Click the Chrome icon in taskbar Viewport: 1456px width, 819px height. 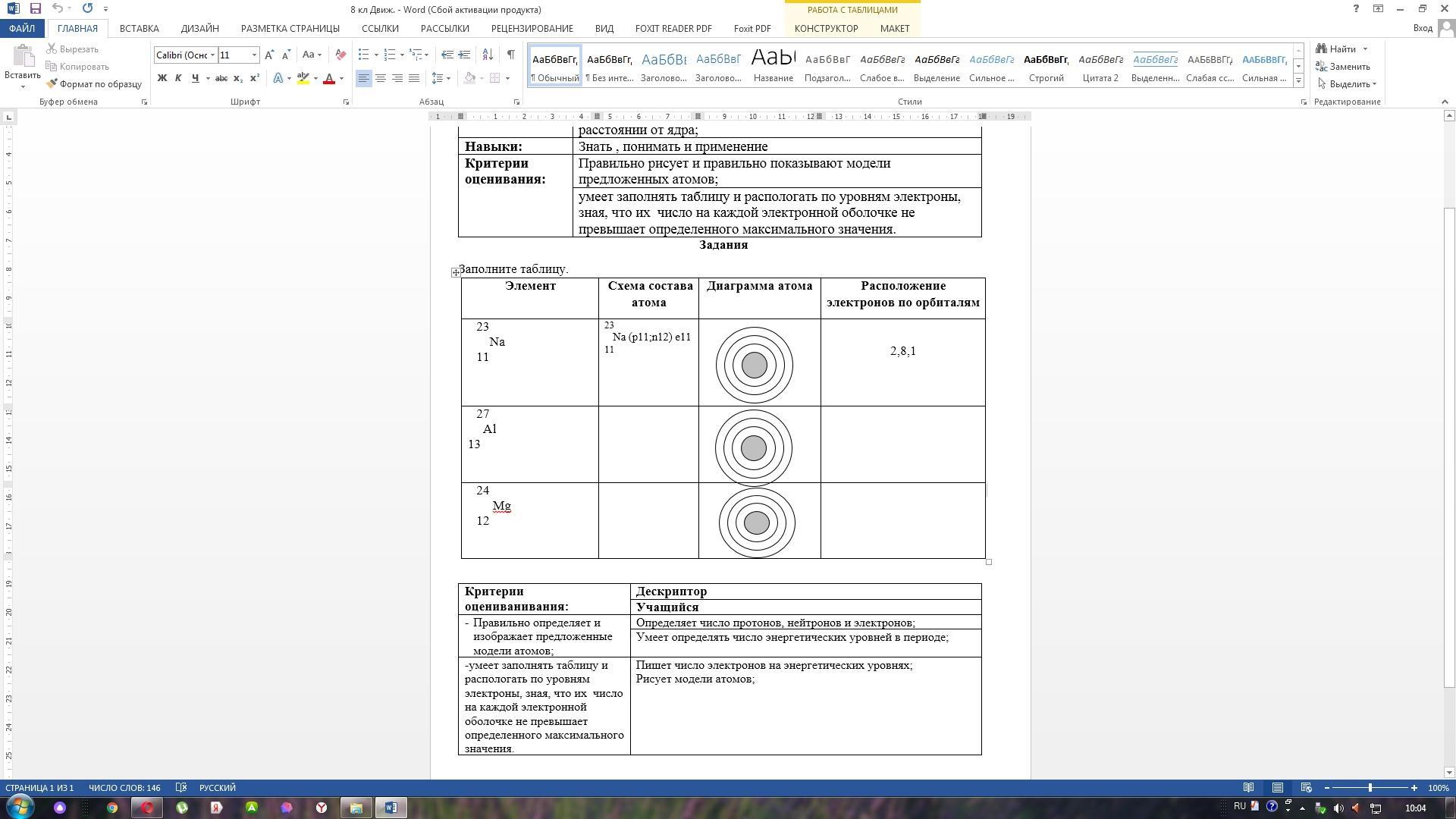[x=112, y=808]
